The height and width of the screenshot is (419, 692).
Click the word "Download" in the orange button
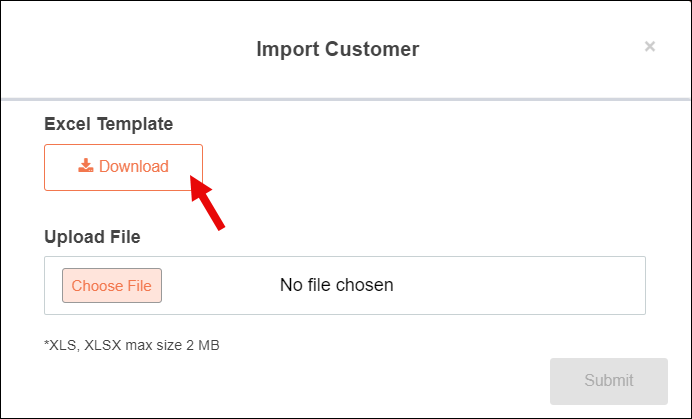tap(134, 167)
